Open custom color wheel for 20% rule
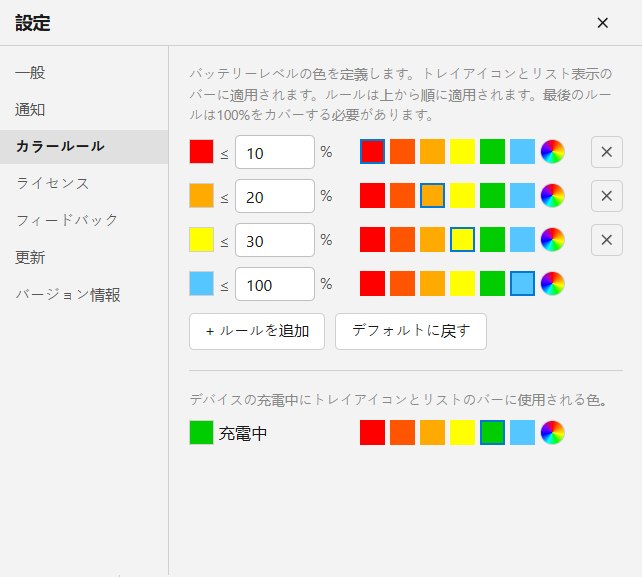The image size is (642, 577). 552,195
